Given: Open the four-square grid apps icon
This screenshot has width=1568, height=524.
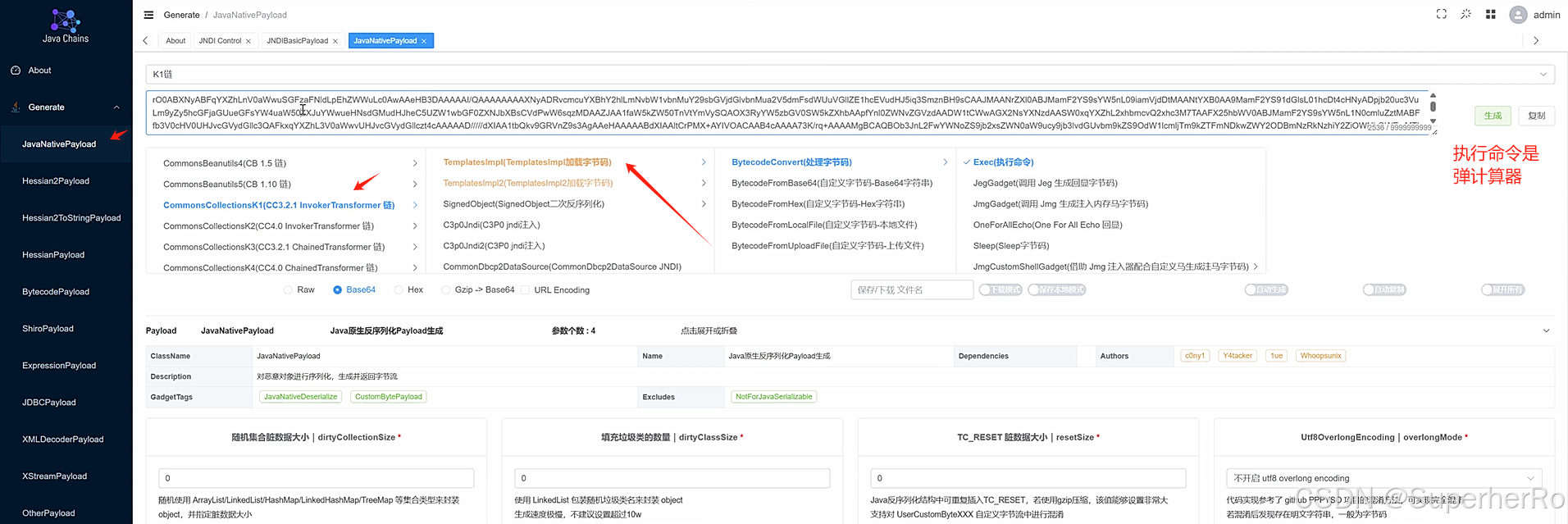Looking at the screenshot, I should coord(1491,14).
